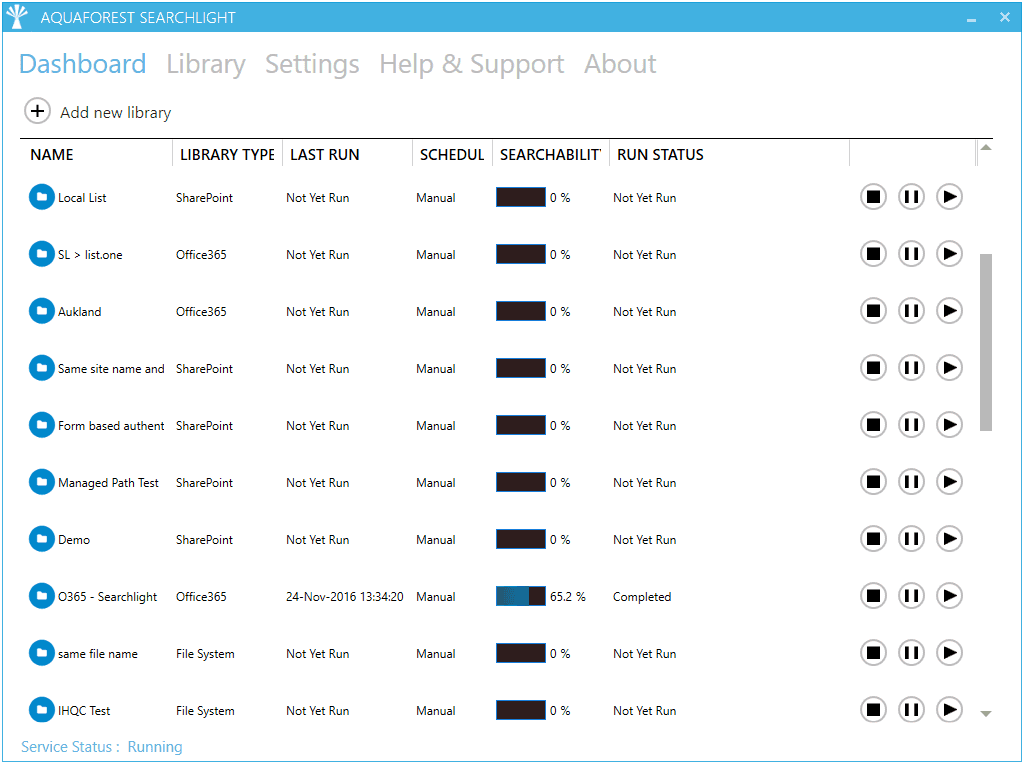Image resolution: width=1024 pixels, height=763 pixels.
Task: Click the folder icon for Managed Path Test
Action: click(x=41, y=482)
